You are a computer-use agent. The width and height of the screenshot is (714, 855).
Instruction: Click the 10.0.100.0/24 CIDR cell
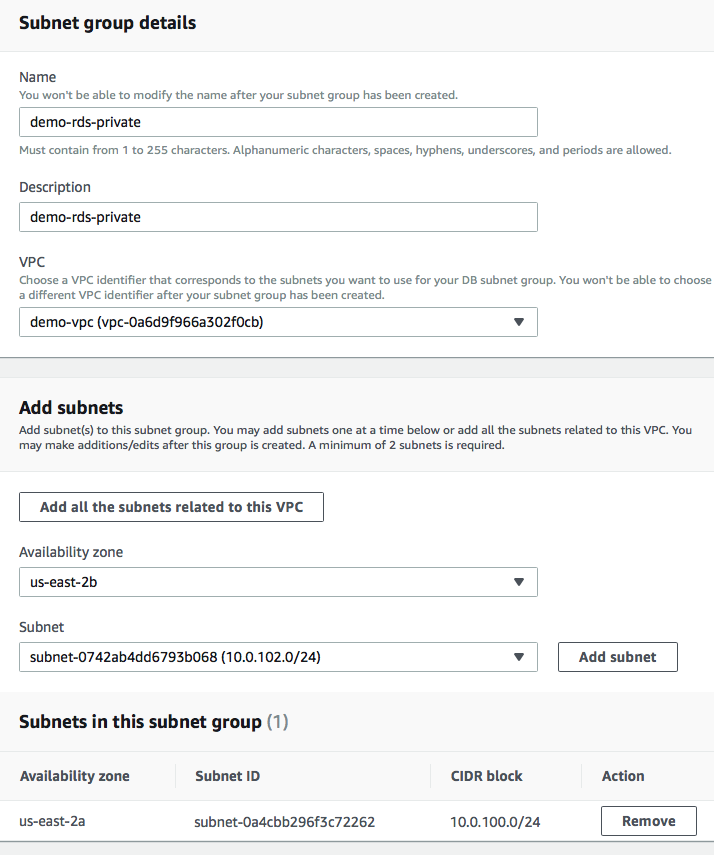pyautogui.click(x=498, y=822)
